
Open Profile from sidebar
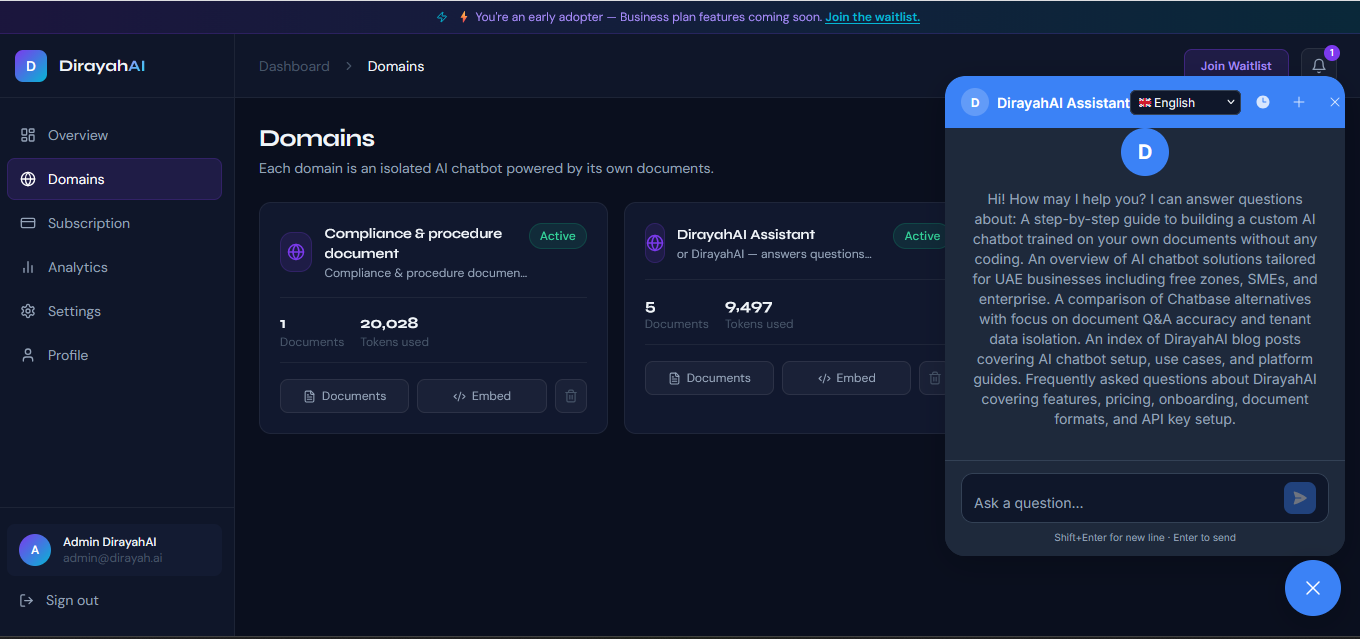pyautogui.click(x=114, y=355)
